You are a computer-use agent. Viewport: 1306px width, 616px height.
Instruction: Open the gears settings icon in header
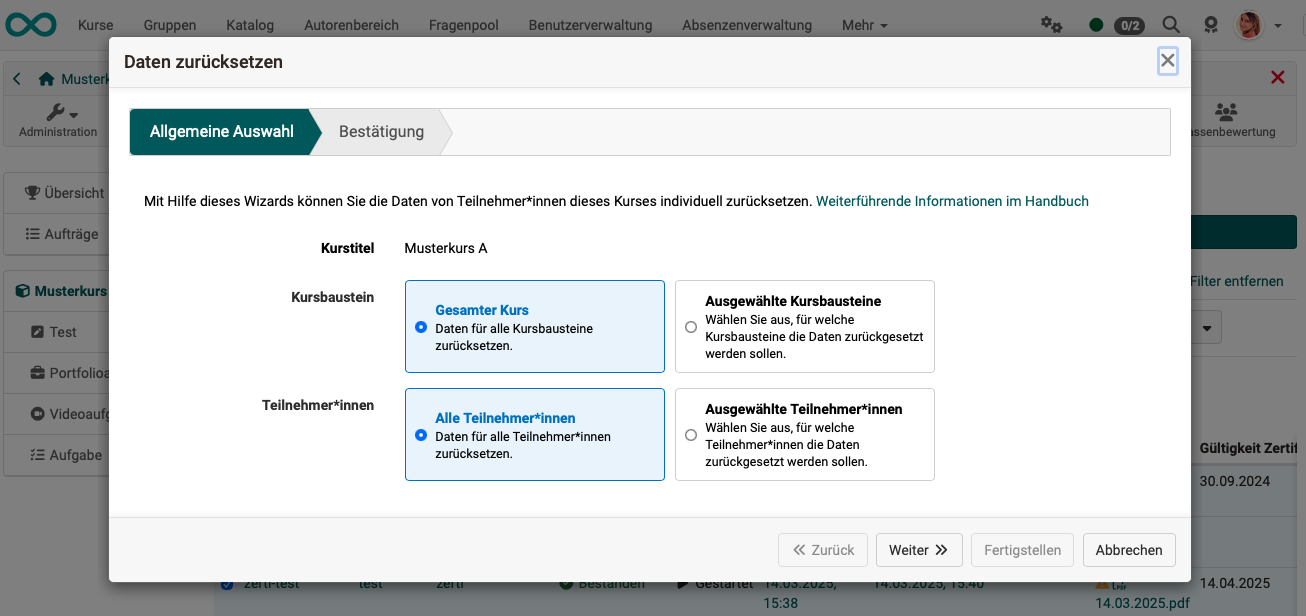(x=1050, y=25)
